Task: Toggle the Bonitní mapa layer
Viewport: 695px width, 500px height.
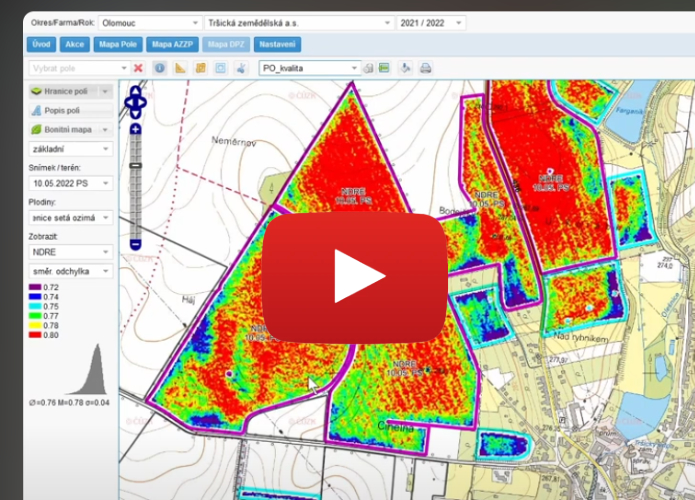Action: [63, 129]
